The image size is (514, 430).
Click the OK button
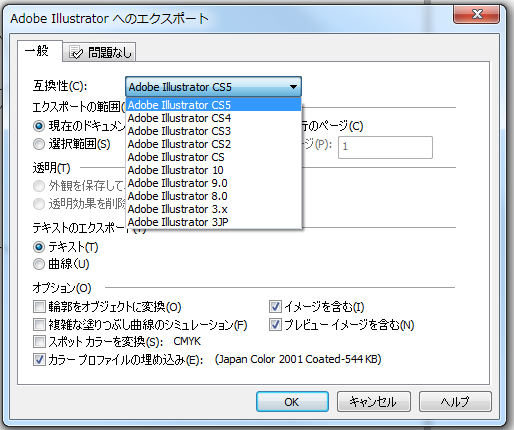292,402
